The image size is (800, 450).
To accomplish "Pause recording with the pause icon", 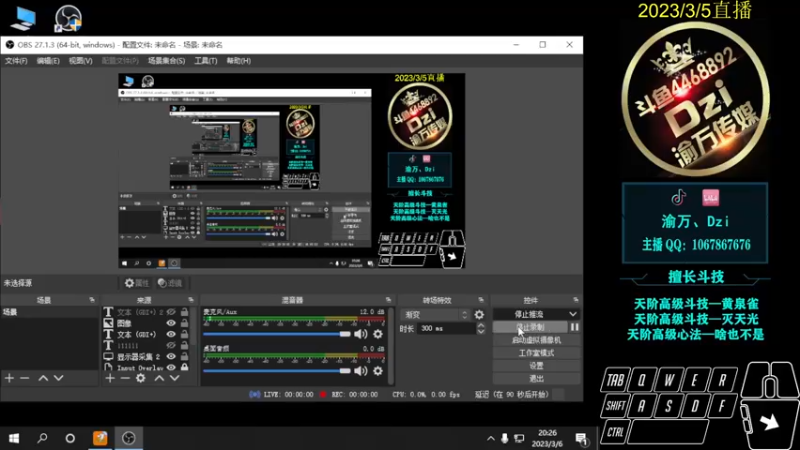I will tap(574, 327).
